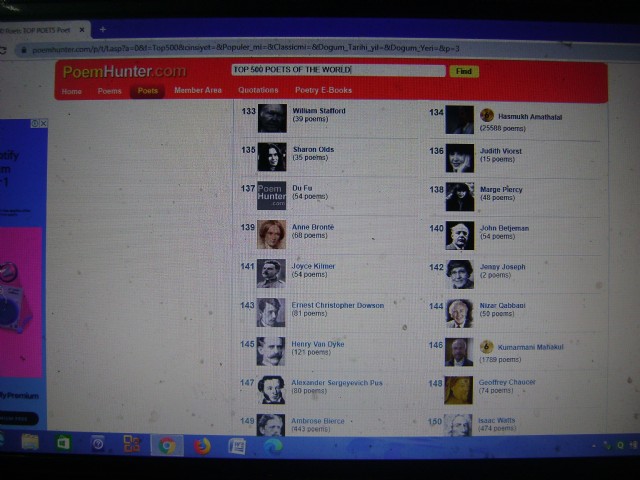Open a new browser tab with plus button
The height and width of the screenshot is (480, 640).
(102, 29)
